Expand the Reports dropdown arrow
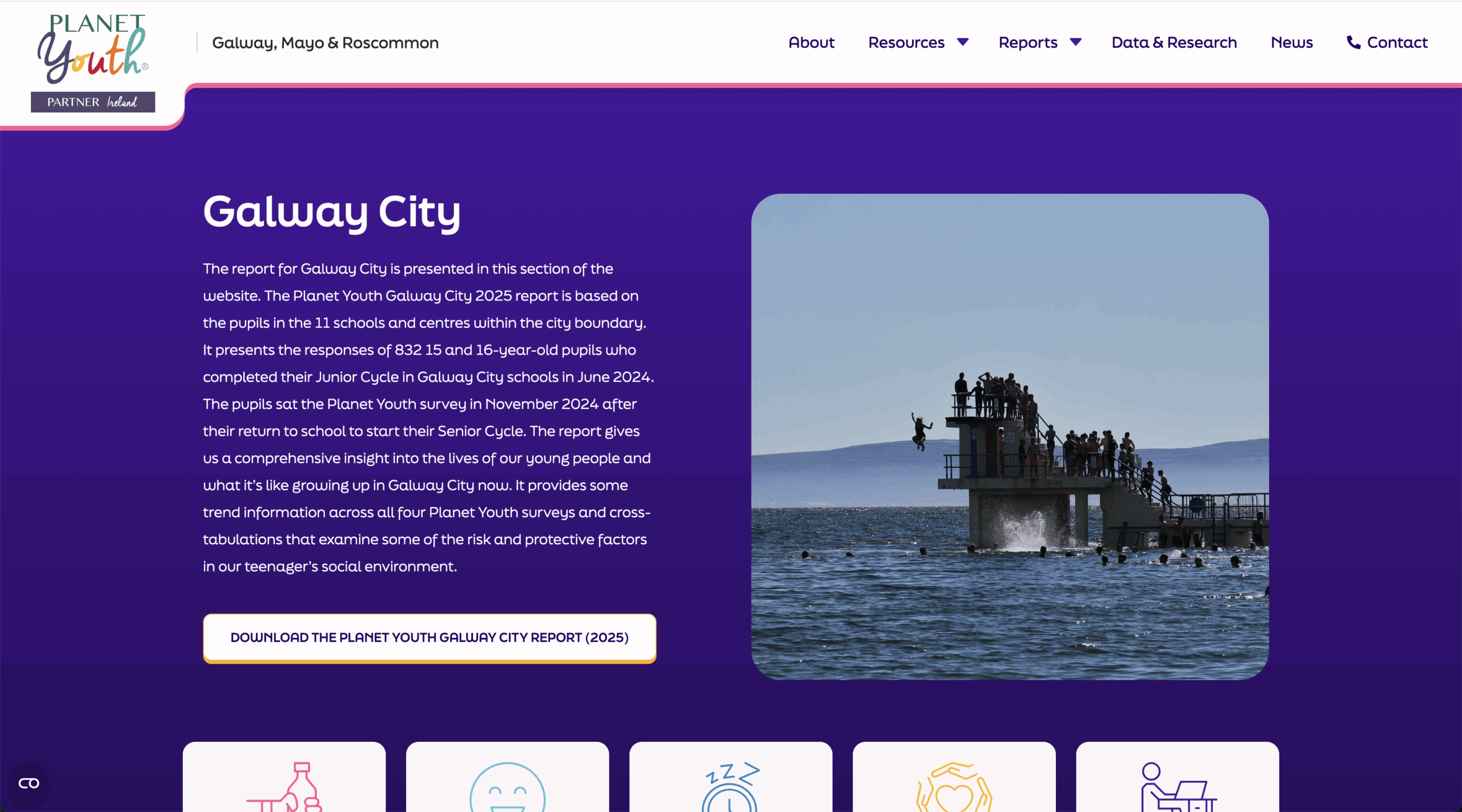This screenshot has width=1462, height=812. 1076,42
